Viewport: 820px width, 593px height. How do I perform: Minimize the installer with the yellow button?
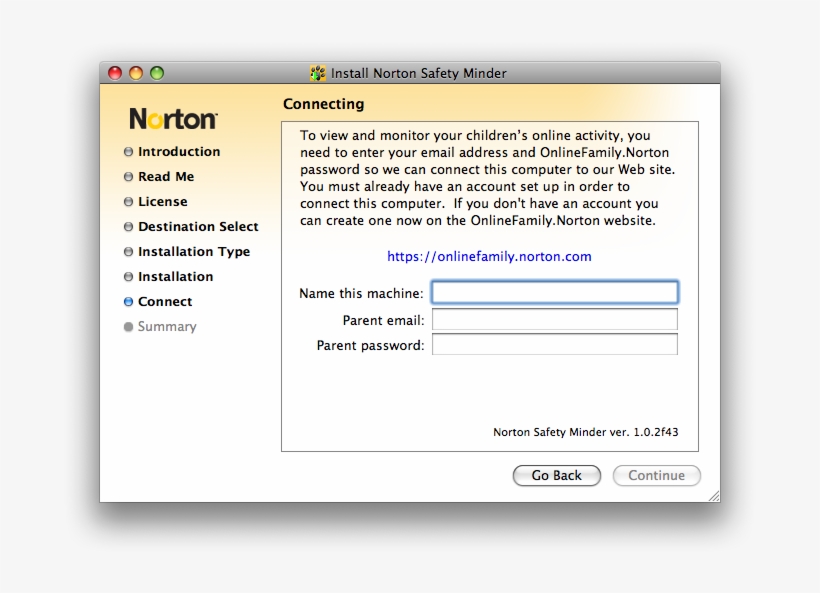pyautogui.click(x=136, y=73)
